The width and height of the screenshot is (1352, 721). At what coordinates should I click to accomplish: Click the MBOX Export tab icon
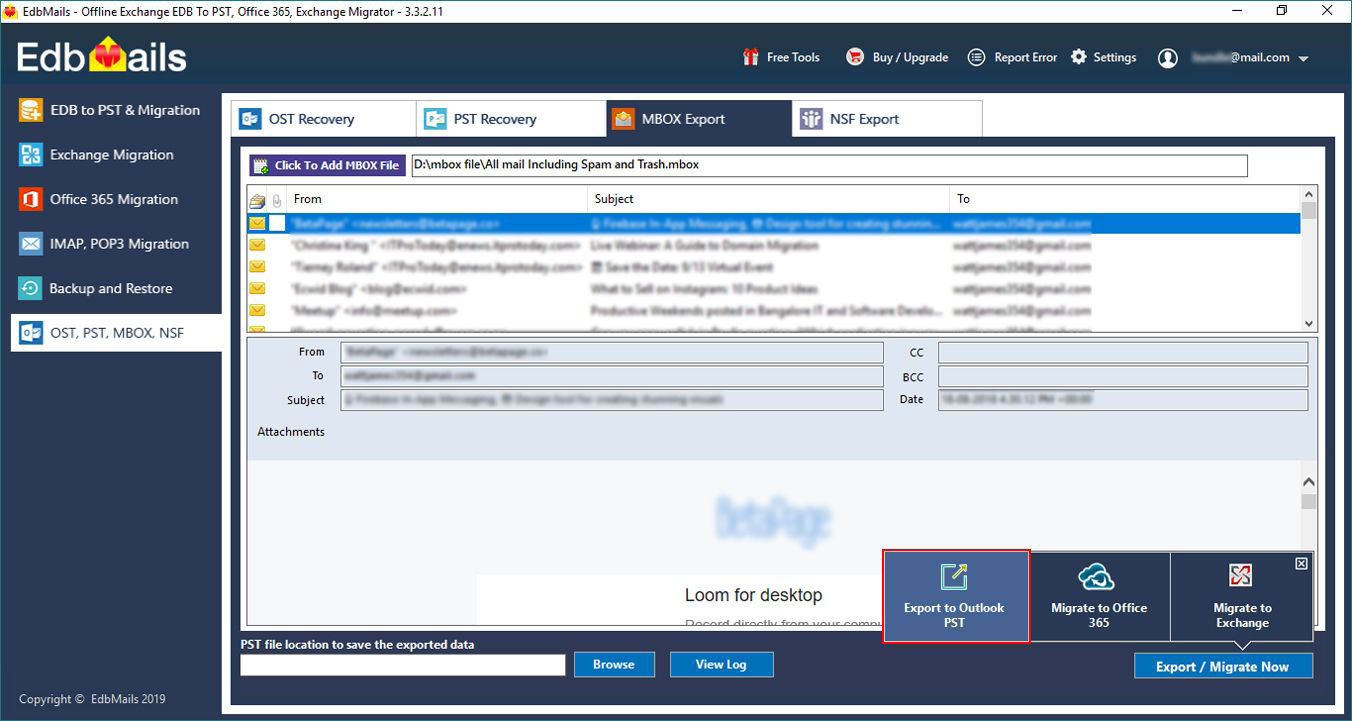click(624, 119)
